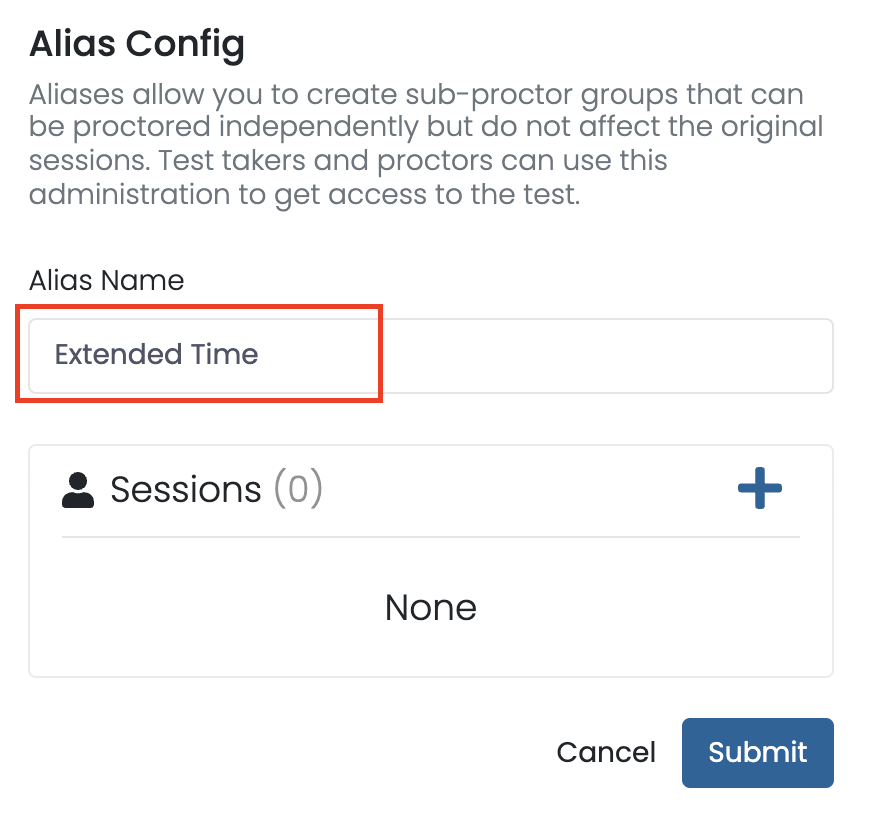This screenshot has height=818, width=886.
Task: Click the Alias Config title
Action: 137,44
